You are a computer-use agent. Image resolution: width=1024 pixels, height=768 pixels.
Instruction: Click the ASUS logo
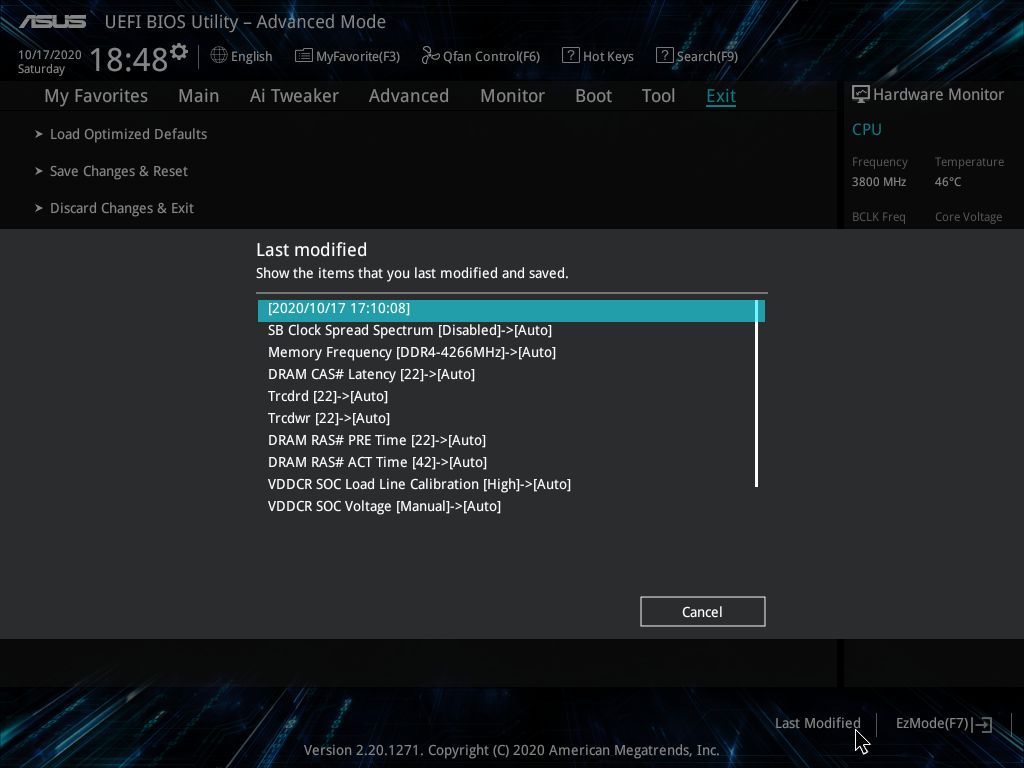(53, 22)
